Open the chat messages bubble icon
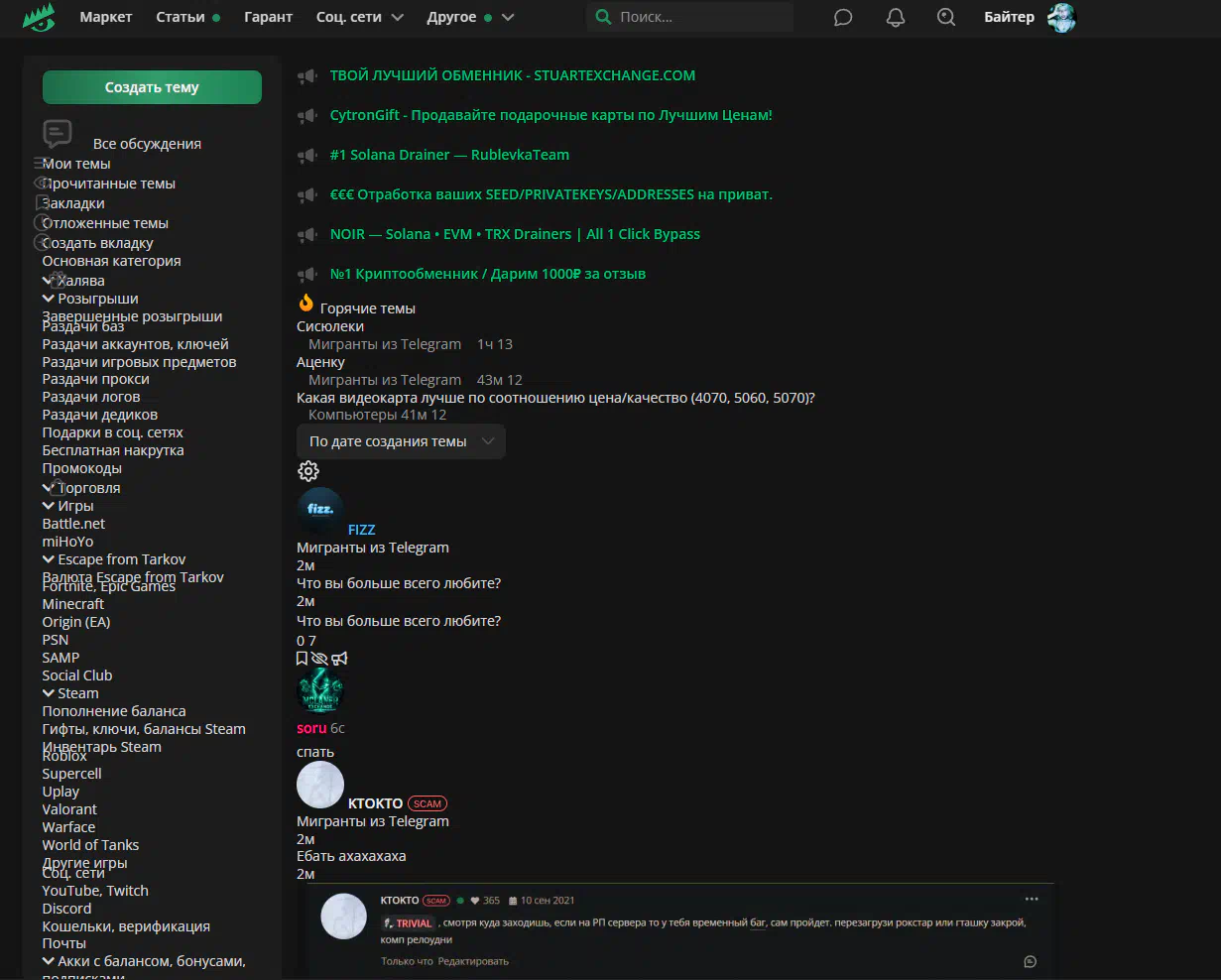The image size is (1221, 980). tap(843, 18)
